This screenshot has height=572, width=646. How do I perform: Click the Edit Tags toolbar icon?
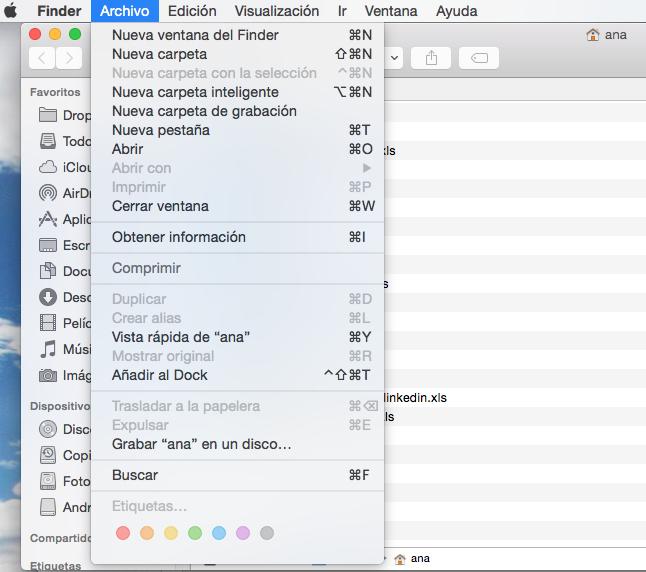479,58
